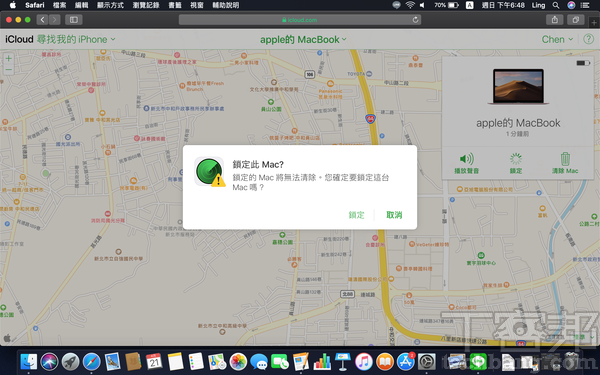The width and height of the screenshot is (600, 375).
Task: Reload the page with refresh icon
Action: coord(415,20)
